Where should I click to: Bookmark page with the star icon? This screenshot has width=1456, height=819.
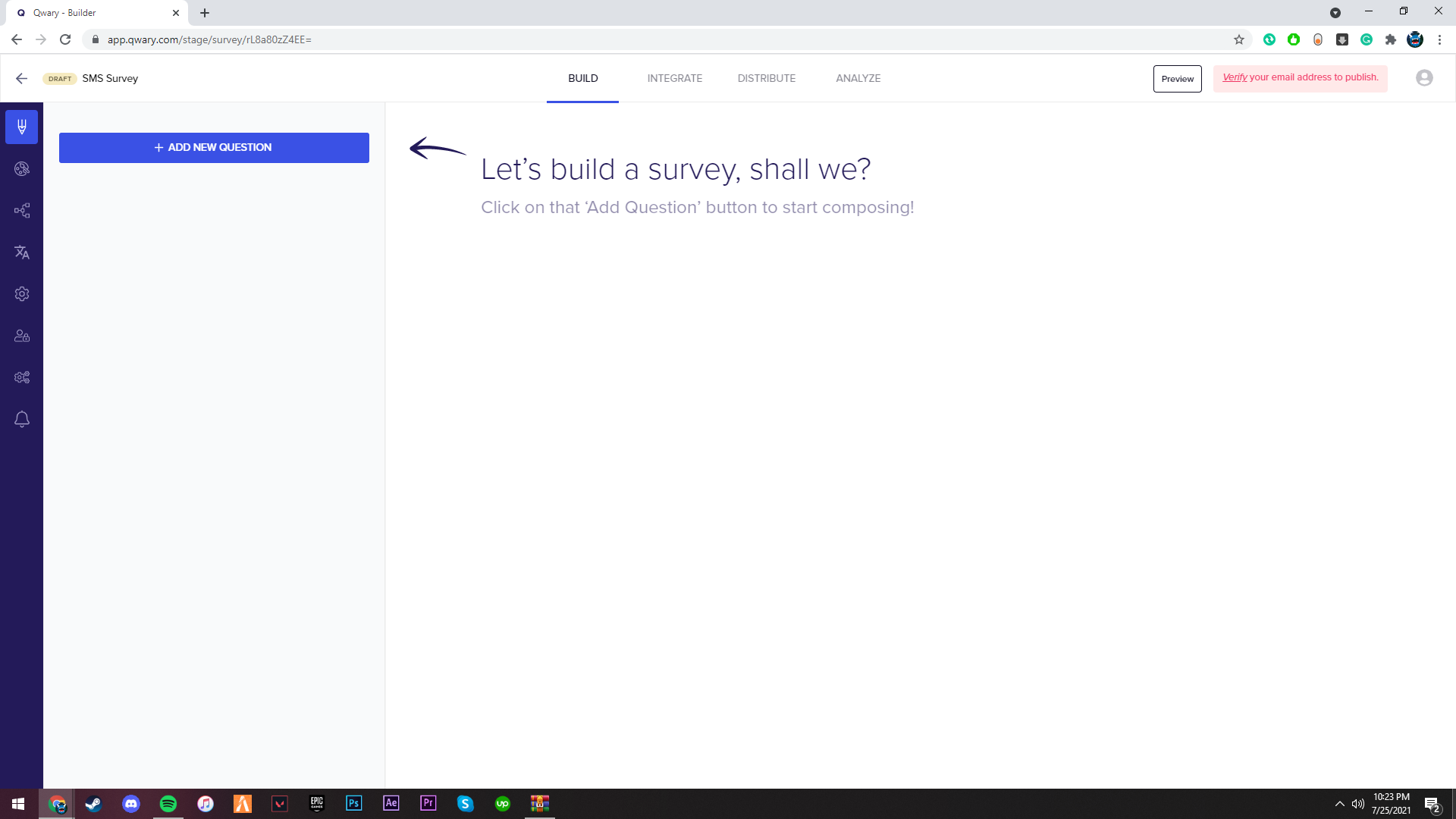point(1239,39)
